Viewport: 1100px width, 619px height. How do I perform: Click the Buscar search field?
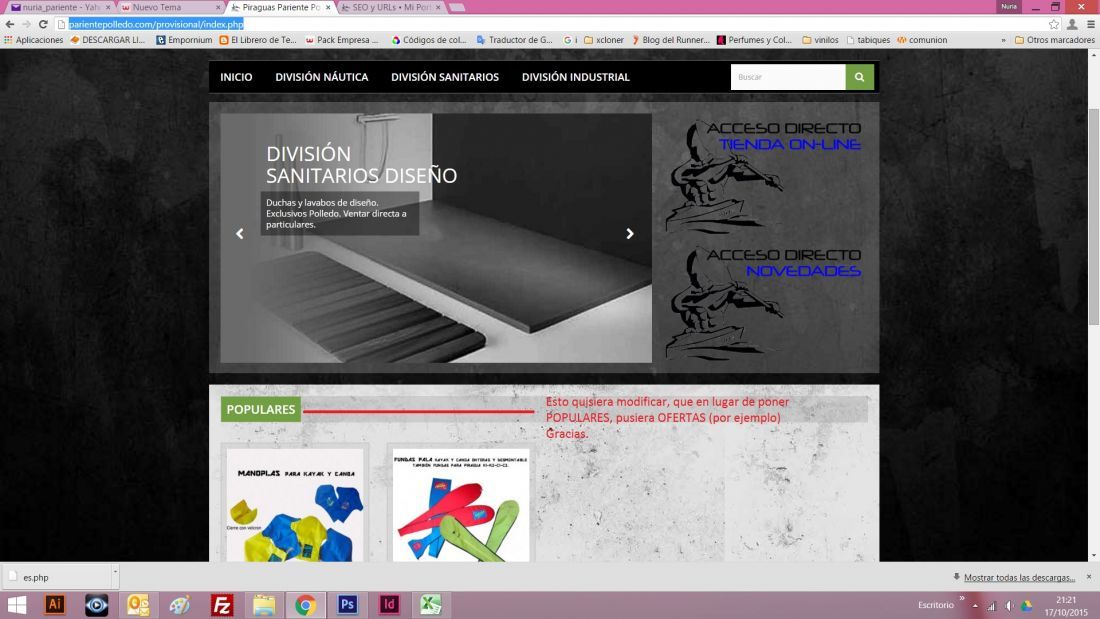788,77
